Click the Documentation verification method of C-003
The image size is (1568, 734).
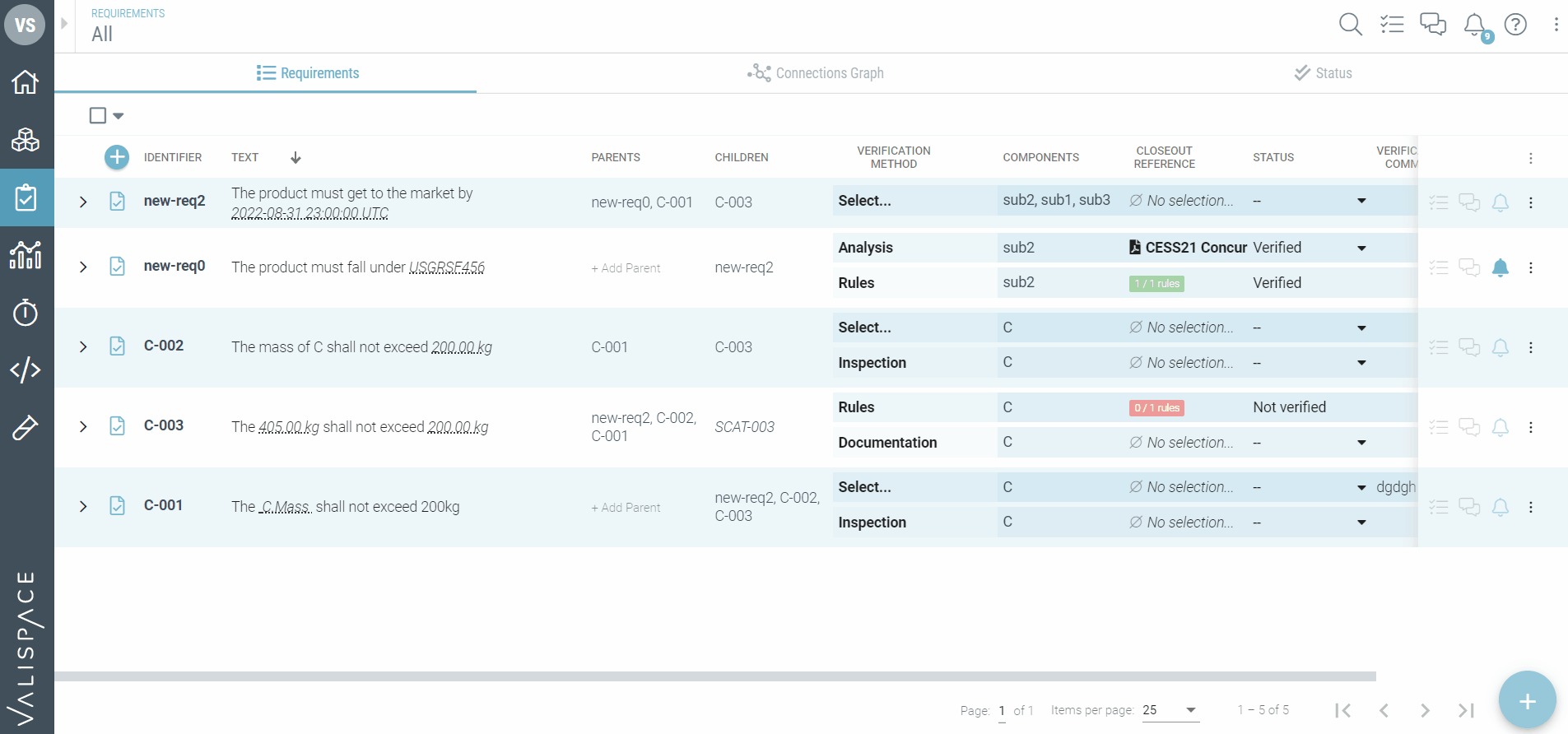pos(887,443)
